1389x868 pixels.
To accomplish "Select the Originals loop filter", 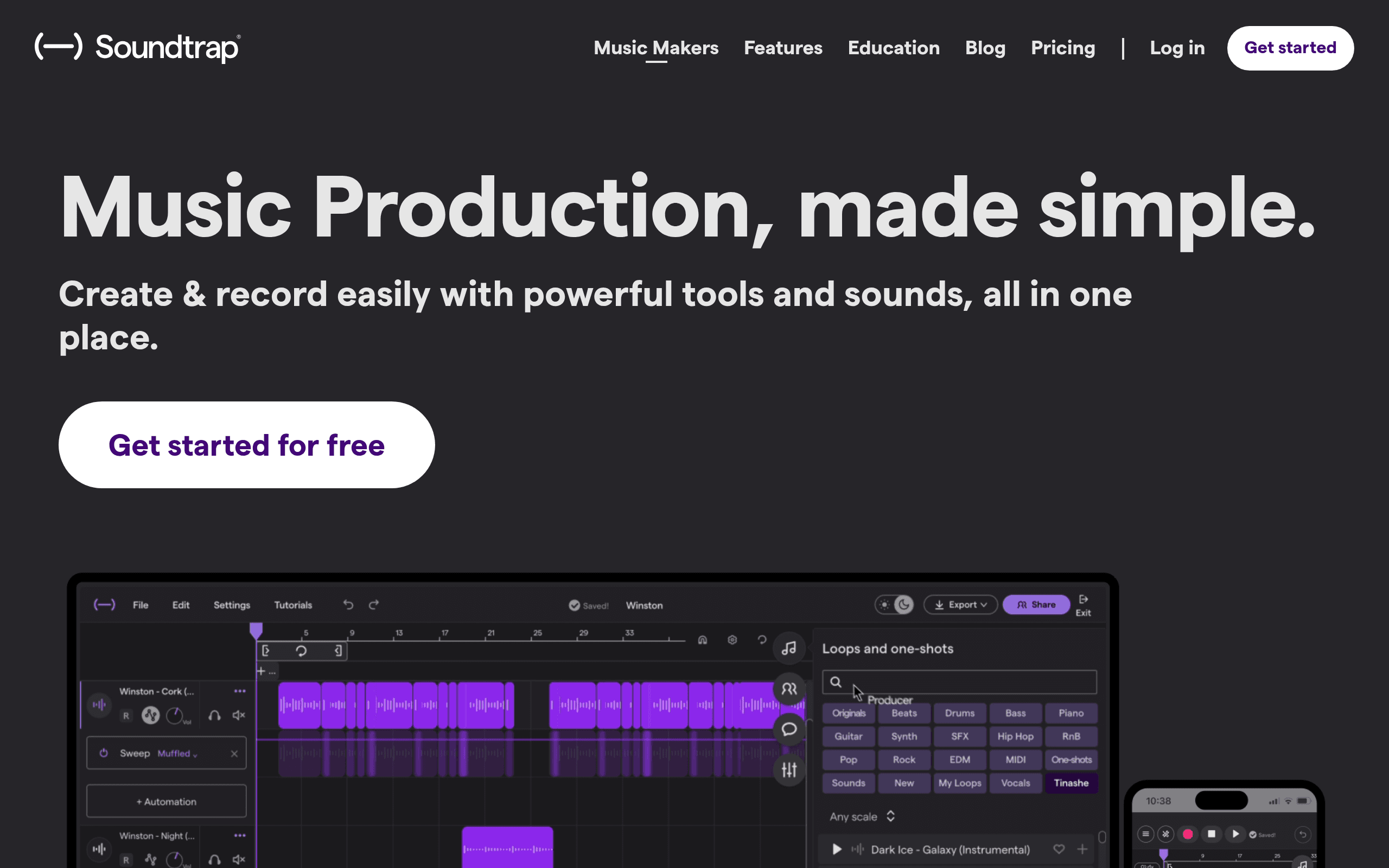I will click(x=849, y=713).
